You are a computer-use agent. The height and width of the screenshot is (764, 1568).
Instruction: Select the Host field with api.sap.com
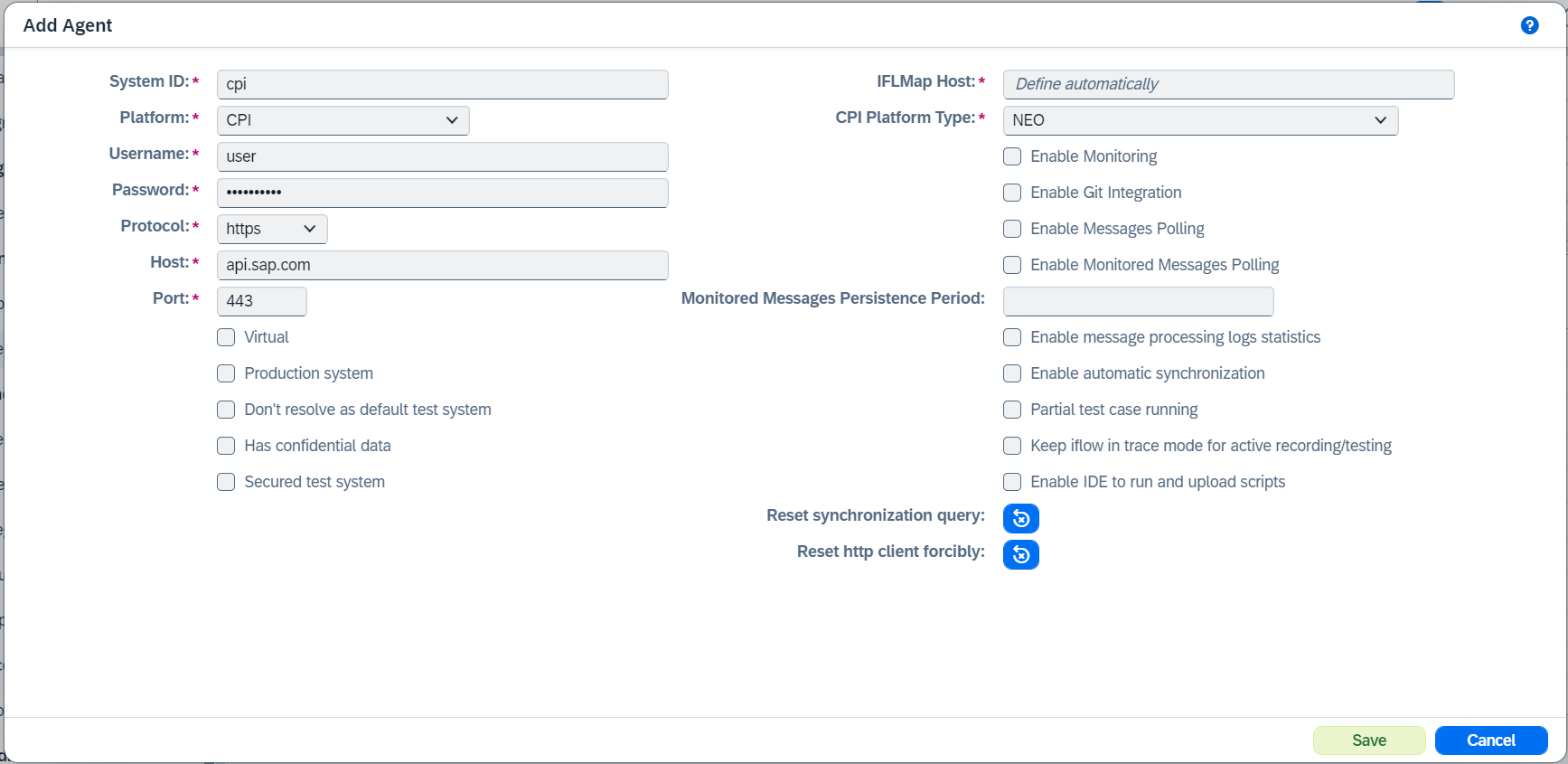point(443,265)
